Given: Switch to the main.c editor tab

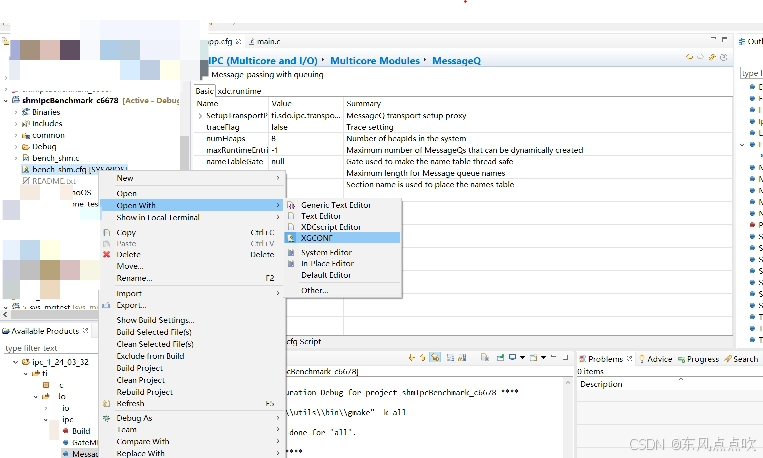Looking at the screenshot, I should tap(265, 41).
